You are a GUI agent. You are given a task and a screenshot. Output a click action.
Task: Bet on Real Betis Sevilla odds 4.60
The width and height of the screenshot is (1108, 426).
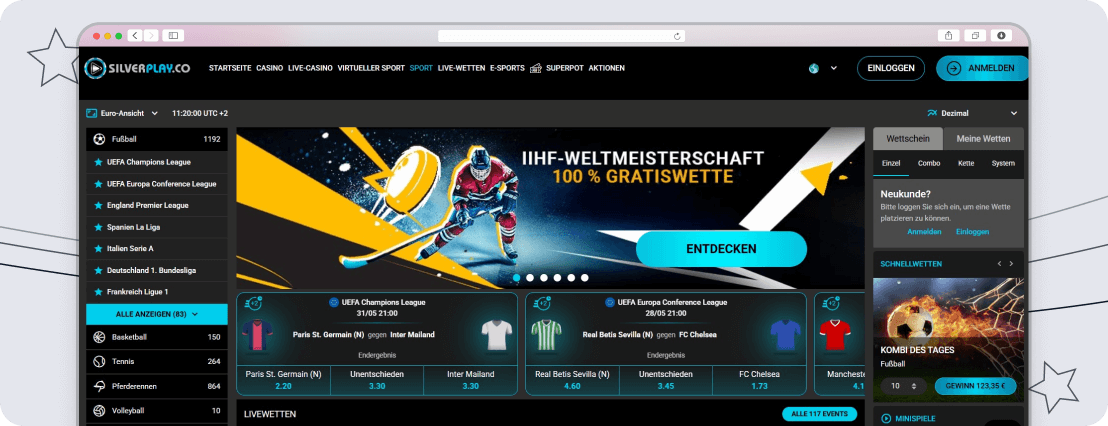point(572,380)
